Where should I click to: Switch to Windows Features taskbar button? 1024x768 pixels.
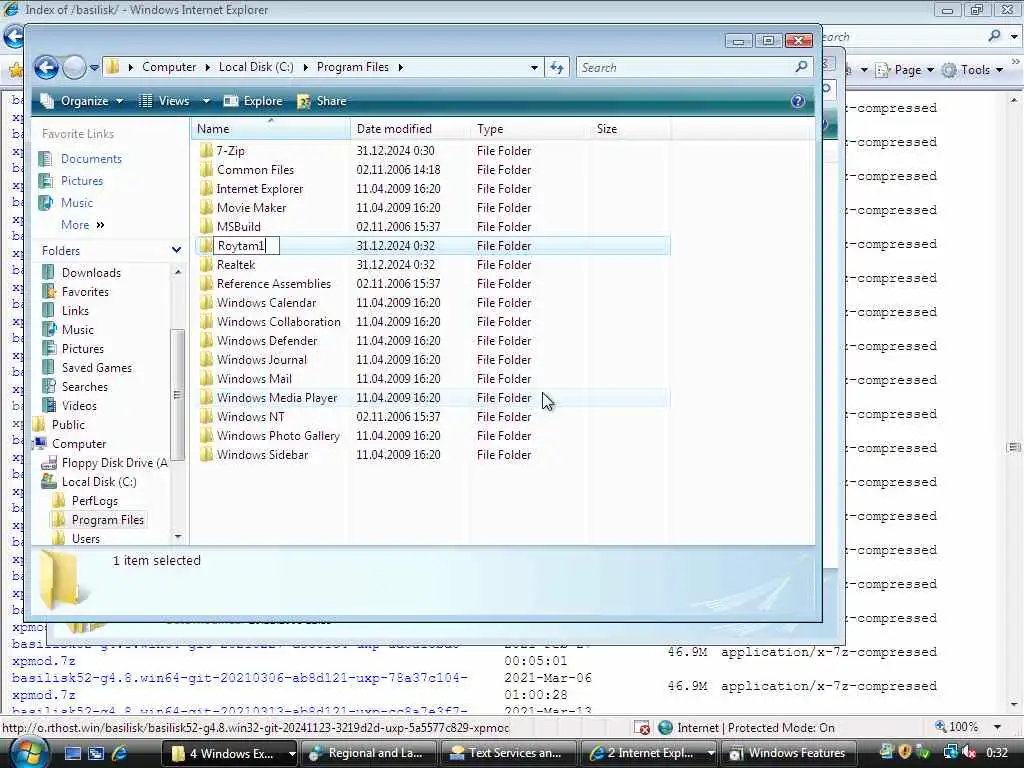point(788,753)
